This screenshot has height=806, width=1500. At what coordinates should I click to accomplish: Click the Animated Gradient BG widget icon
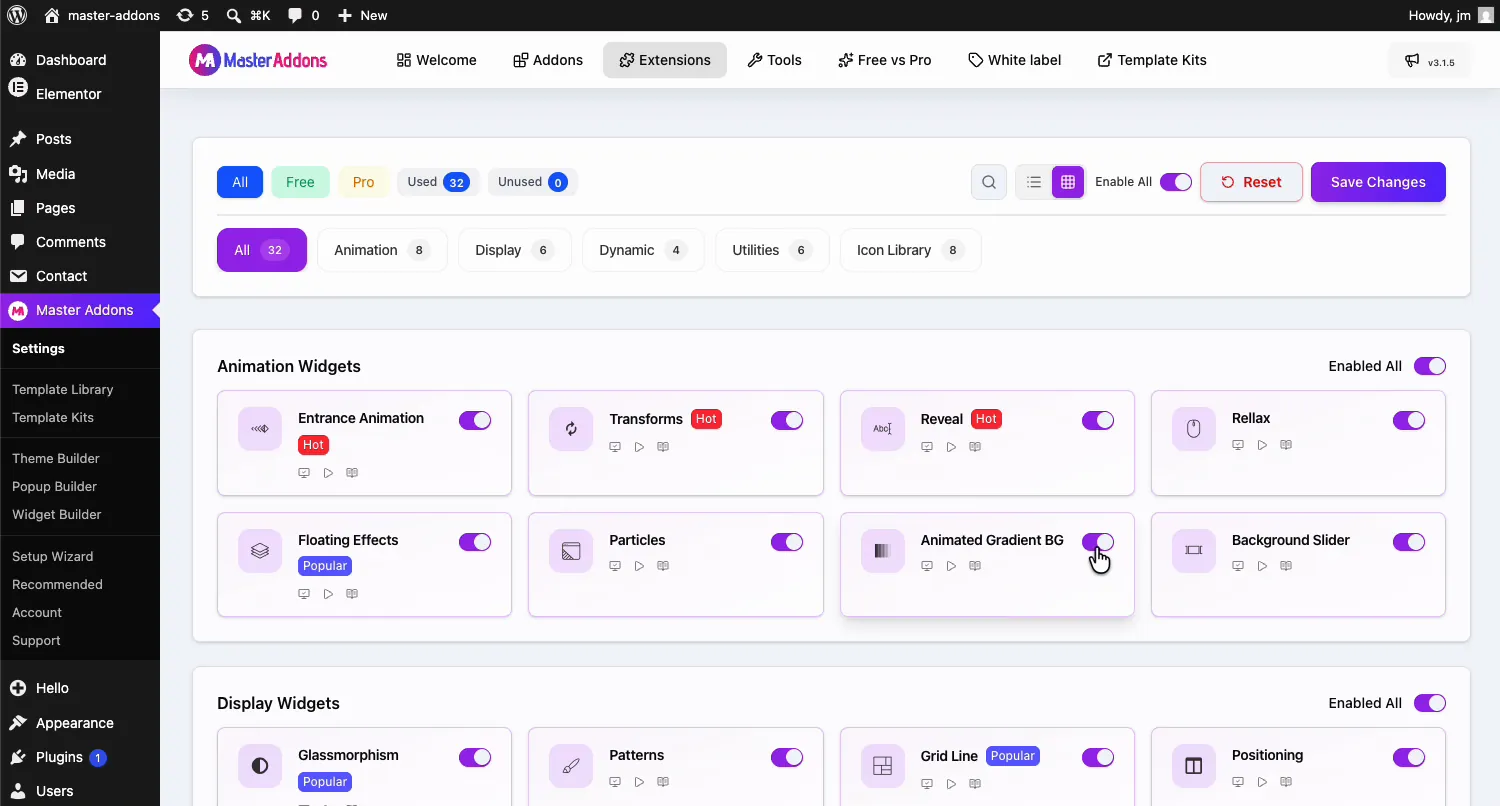coord(883,551)
